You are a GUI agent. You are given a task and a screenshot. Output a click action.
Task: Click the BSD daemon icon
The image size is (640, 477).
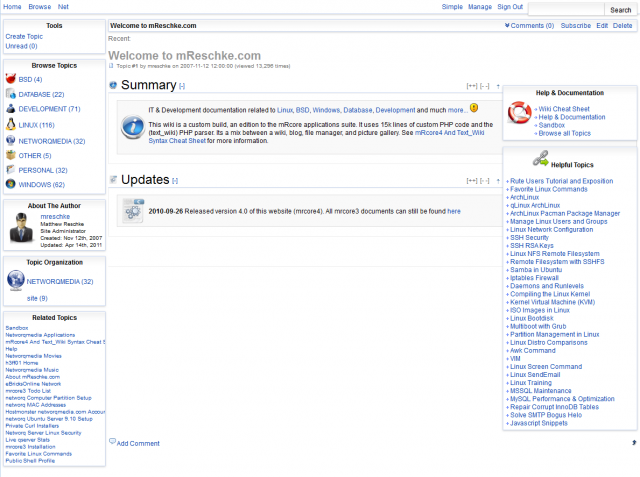pos(11,78)
